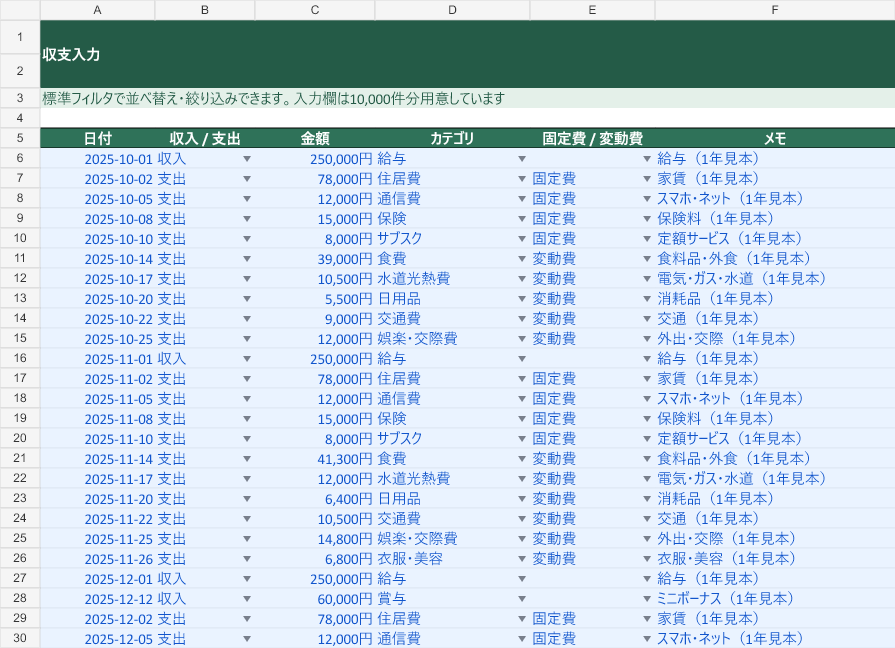Image resolution: width=895 pixels, height=648 pixels.
Task: Select the 10,500円 amount in row 24
Action: pos(315,518)
